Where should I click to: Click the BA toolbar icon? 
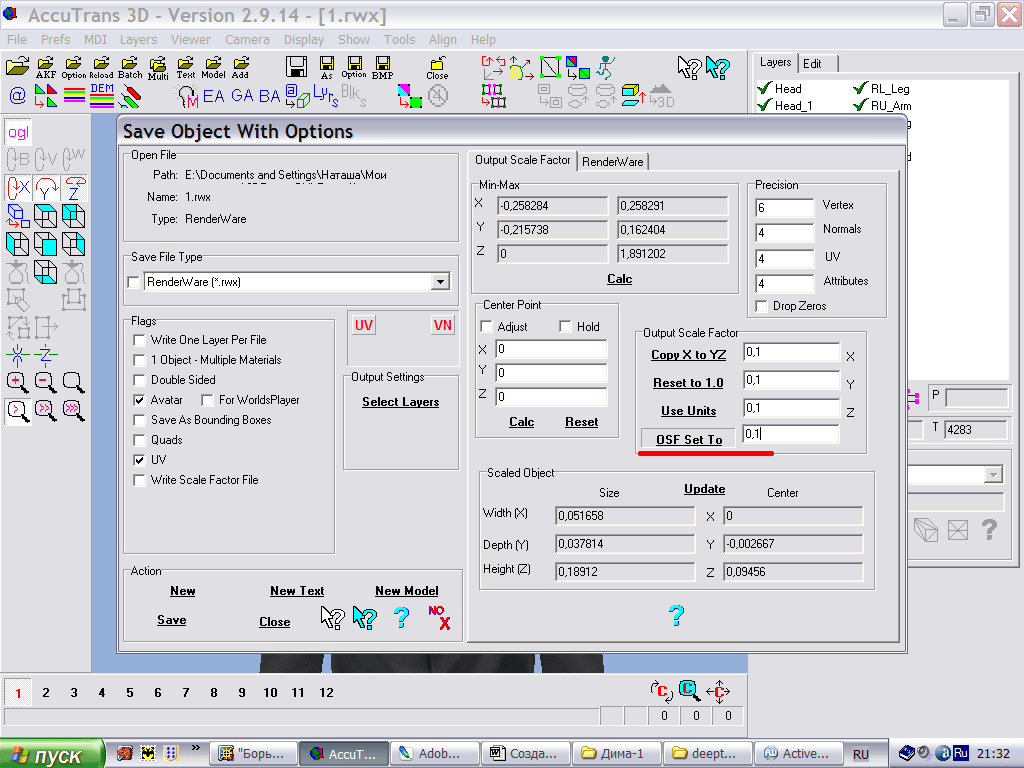click(269, 96)
